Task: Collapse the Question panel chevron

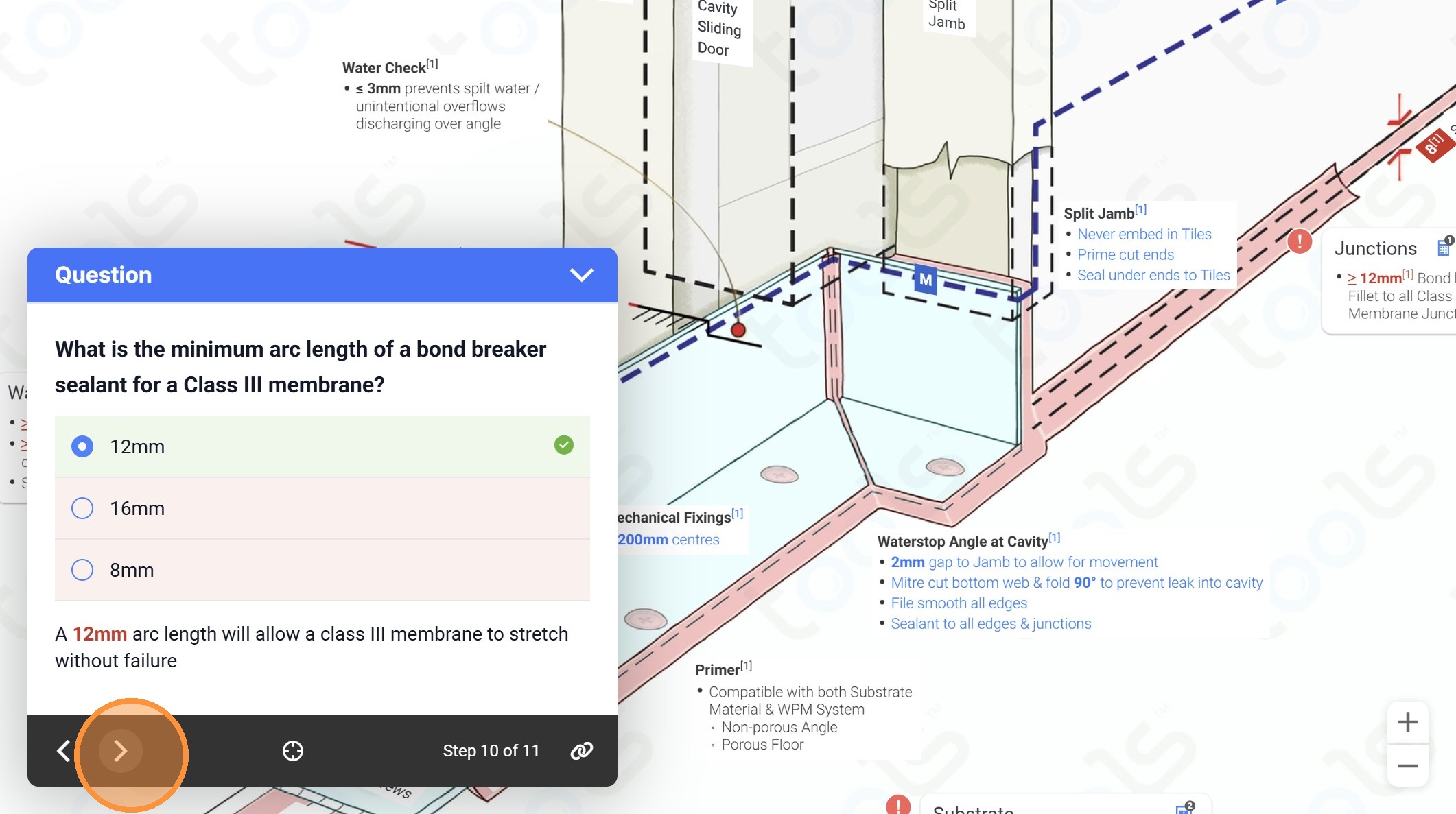Action: [581, 275]
